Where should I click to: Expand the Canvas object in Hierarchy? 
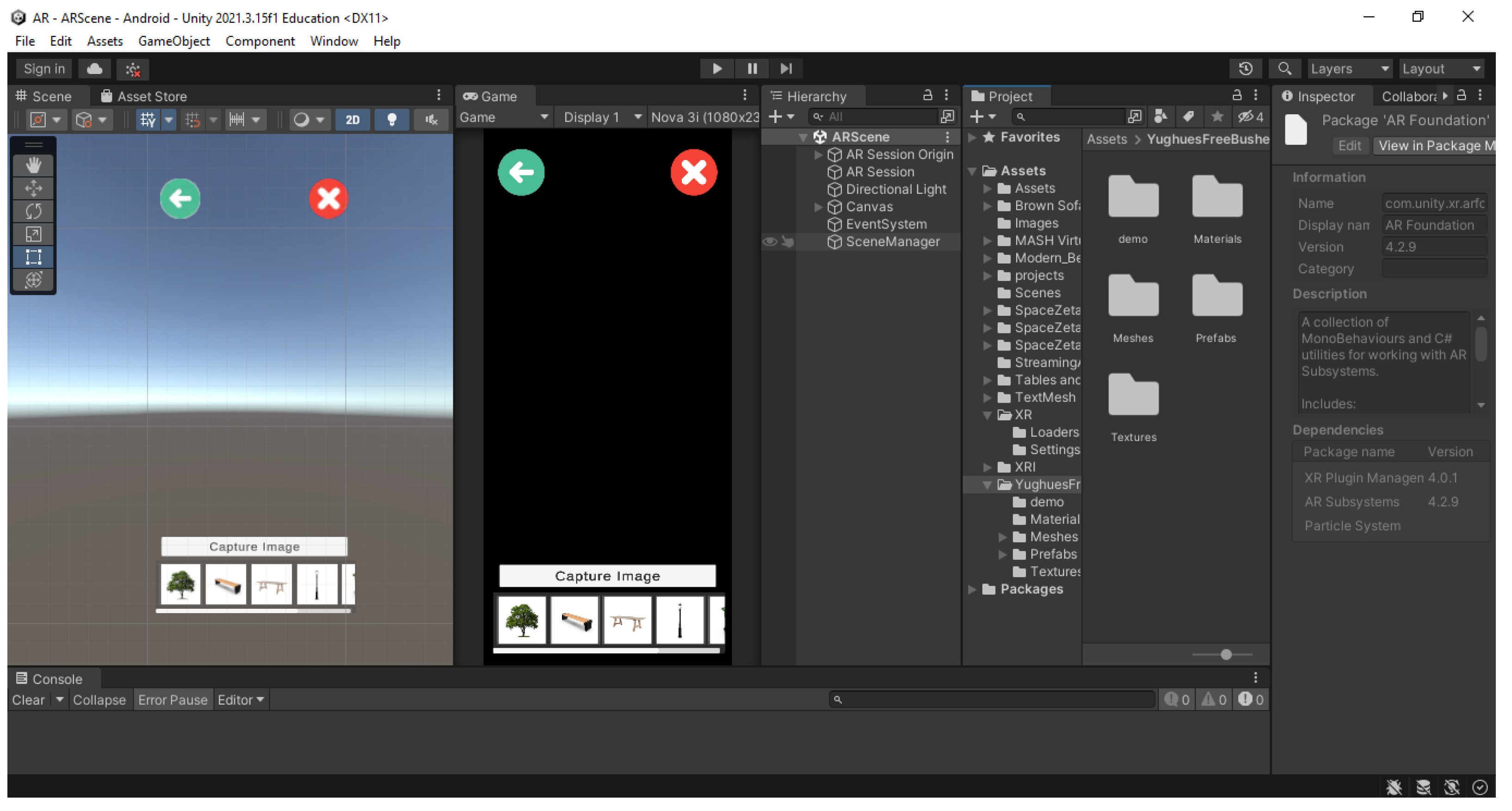tap(818, 207)
